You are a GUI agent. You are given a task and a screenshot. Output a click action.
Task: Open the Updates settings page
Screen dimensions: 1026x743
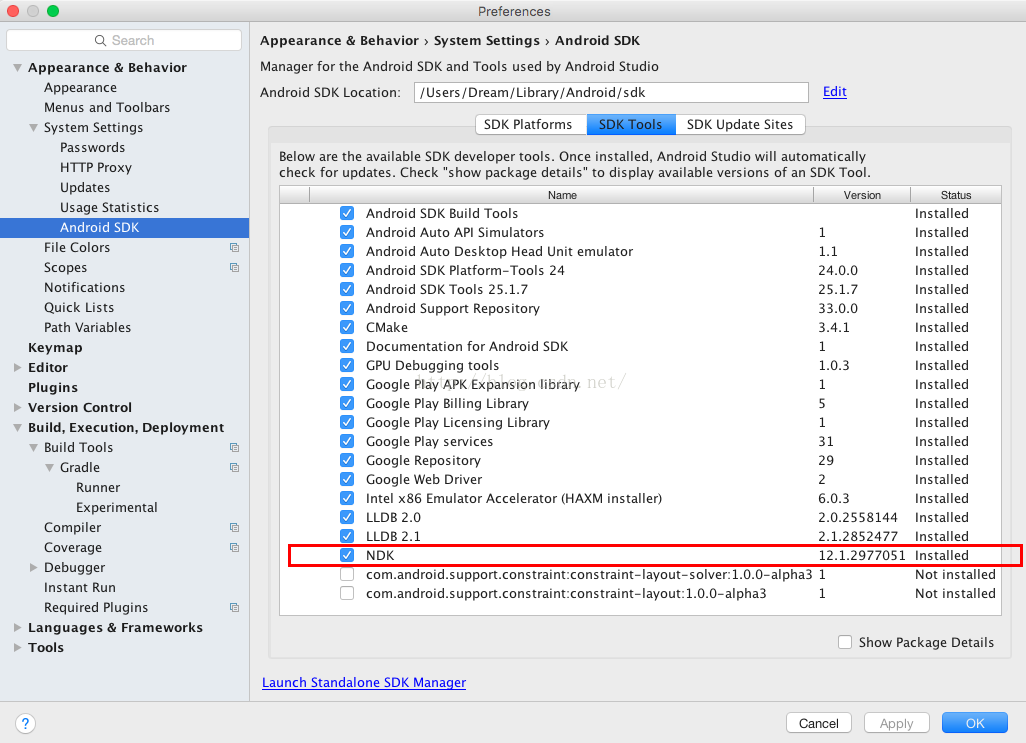click(85, 188)
